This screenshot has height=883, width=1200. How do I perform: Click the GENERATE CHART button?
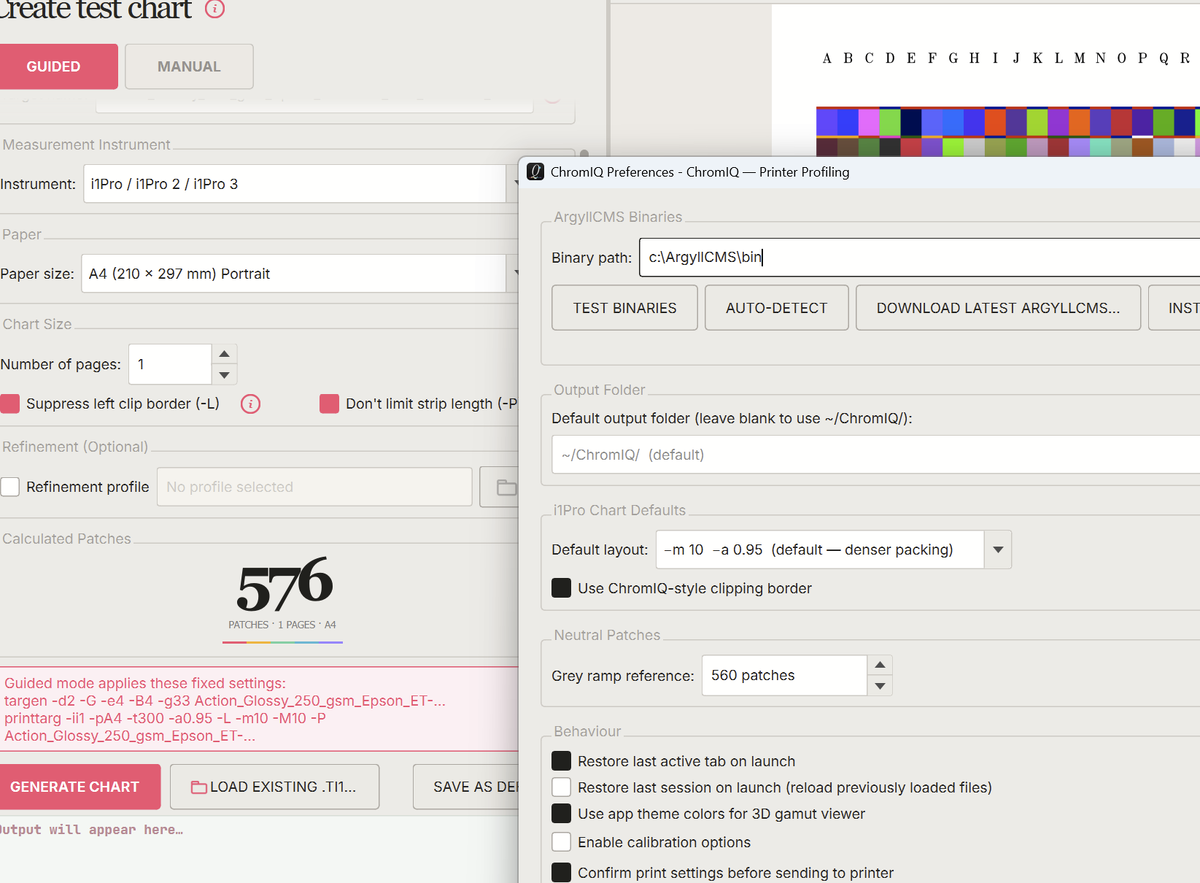78,787
